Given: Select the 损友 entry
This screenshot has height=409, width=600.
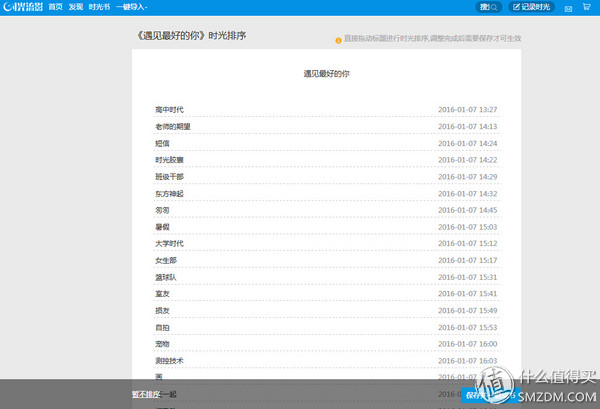Looking at the screenshot, I should click(x=162, y=311).
